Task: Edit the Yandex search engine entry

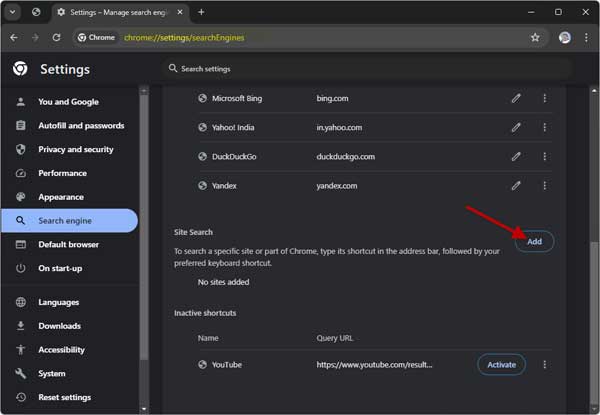Action: [516, 186]
